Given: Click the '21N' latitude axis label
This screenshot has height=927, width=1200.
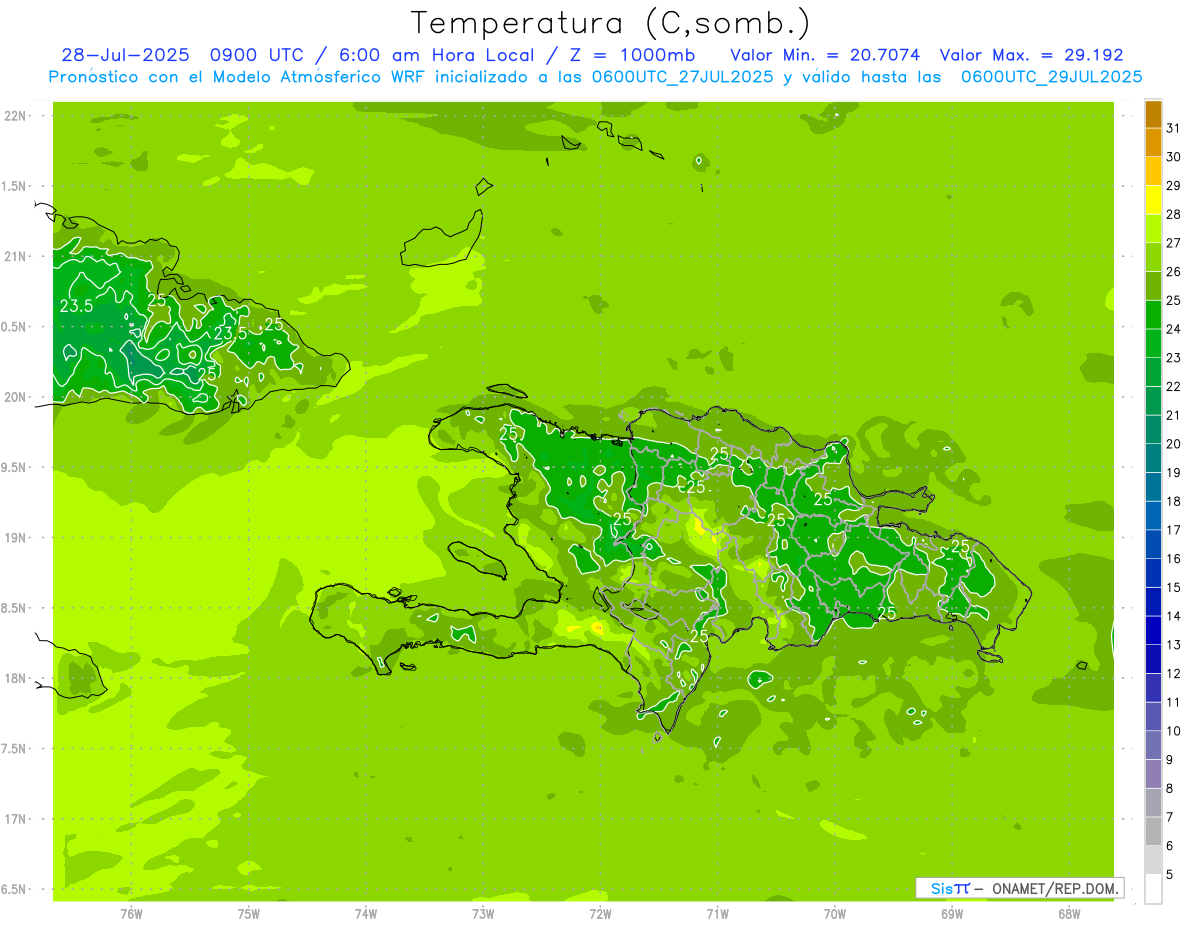Looking at the screenshot, I should click(15, 257).
